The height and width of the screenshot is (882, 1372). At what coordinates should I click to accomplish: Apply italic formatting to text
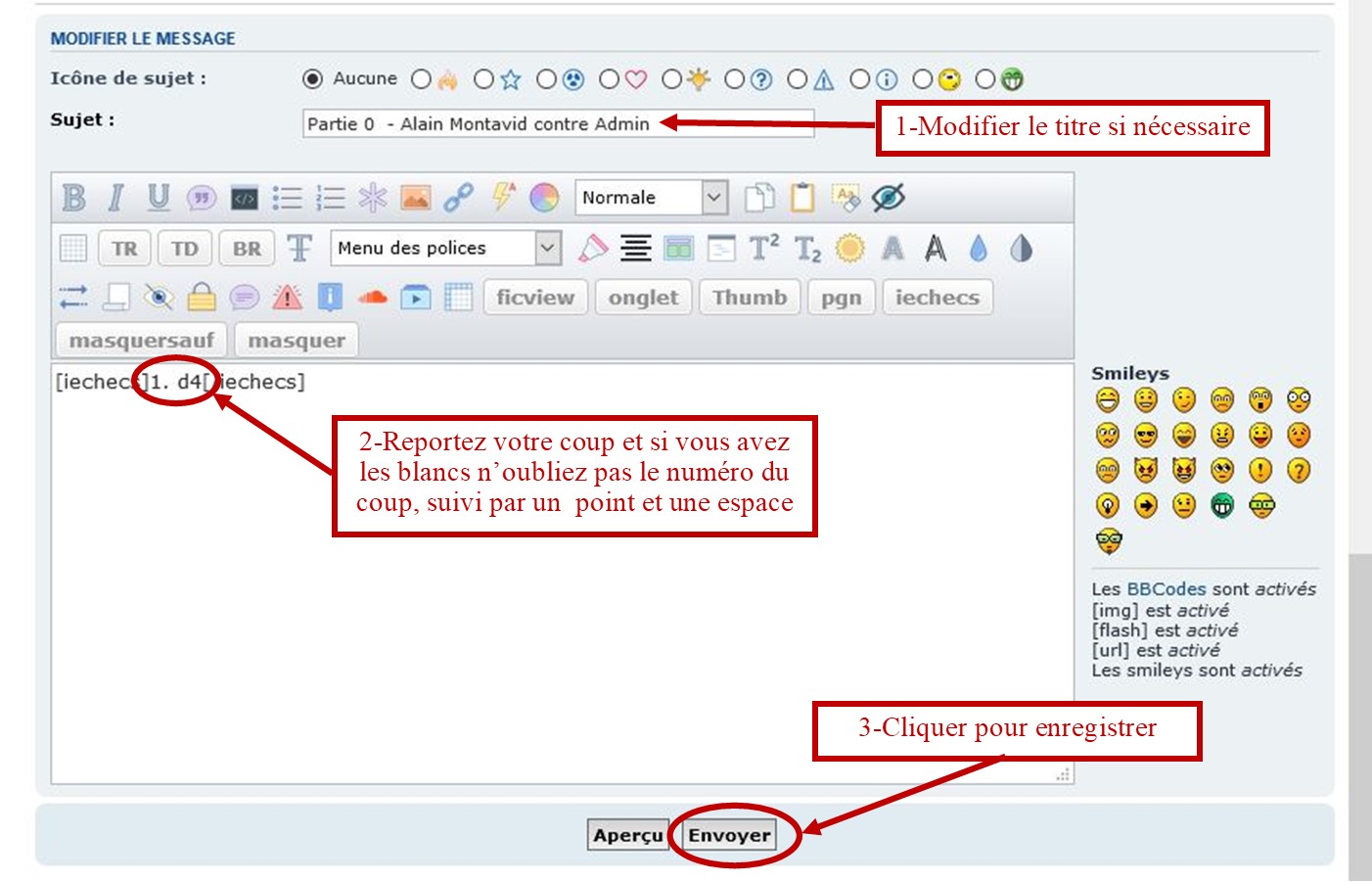click(115, 198)
